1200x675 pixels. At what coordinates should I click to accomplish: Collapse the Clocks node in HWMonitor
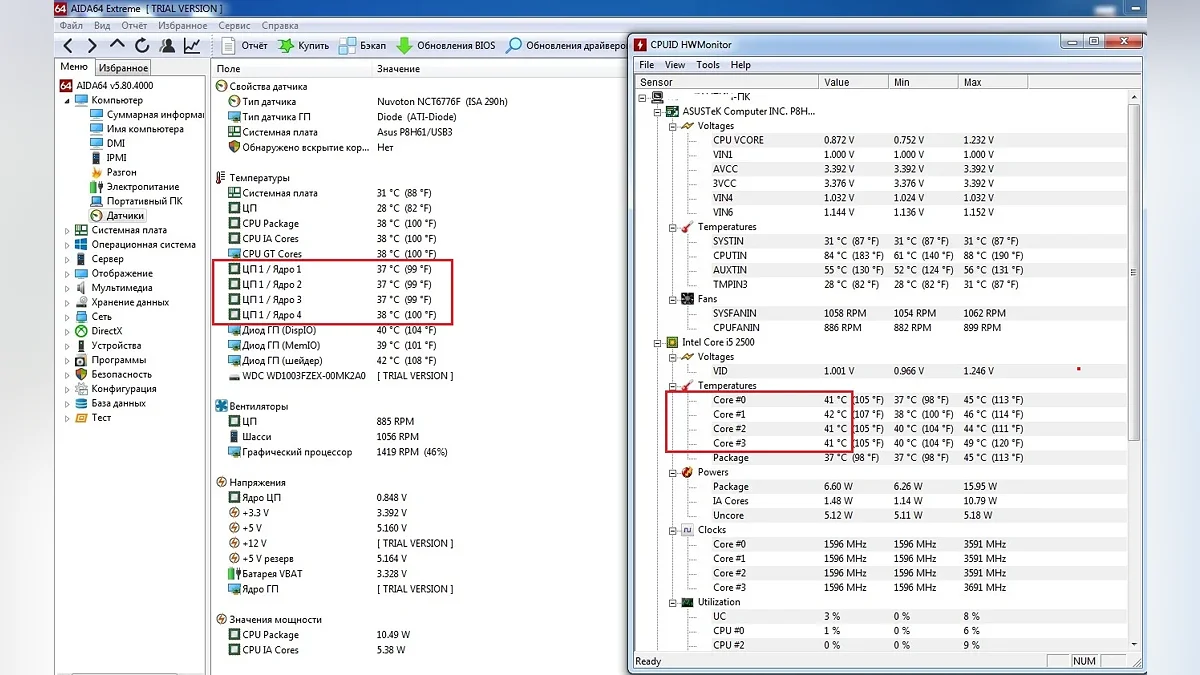click(x=672, y=530)
